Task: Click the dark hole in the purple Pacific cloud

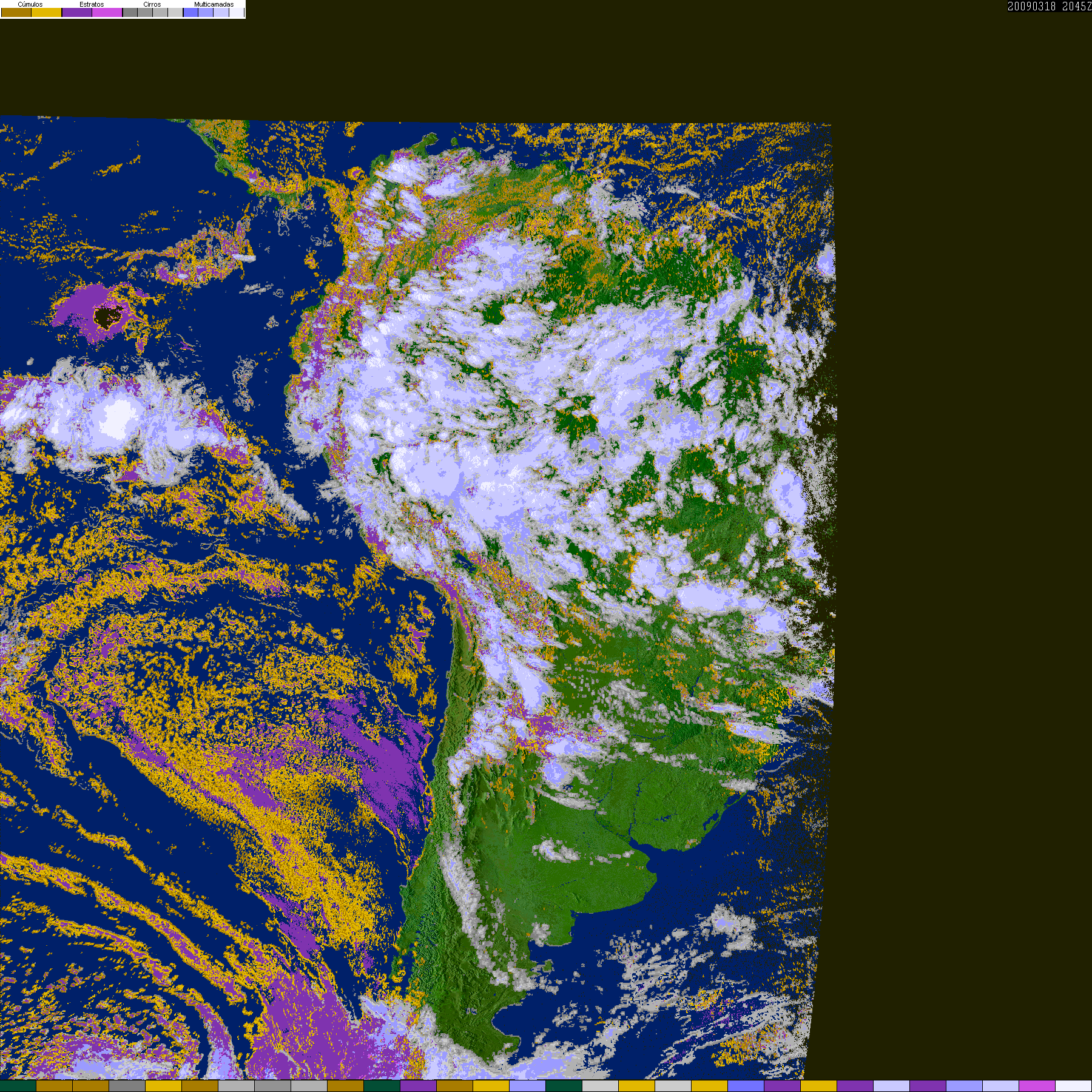Action: click(107, 316)
